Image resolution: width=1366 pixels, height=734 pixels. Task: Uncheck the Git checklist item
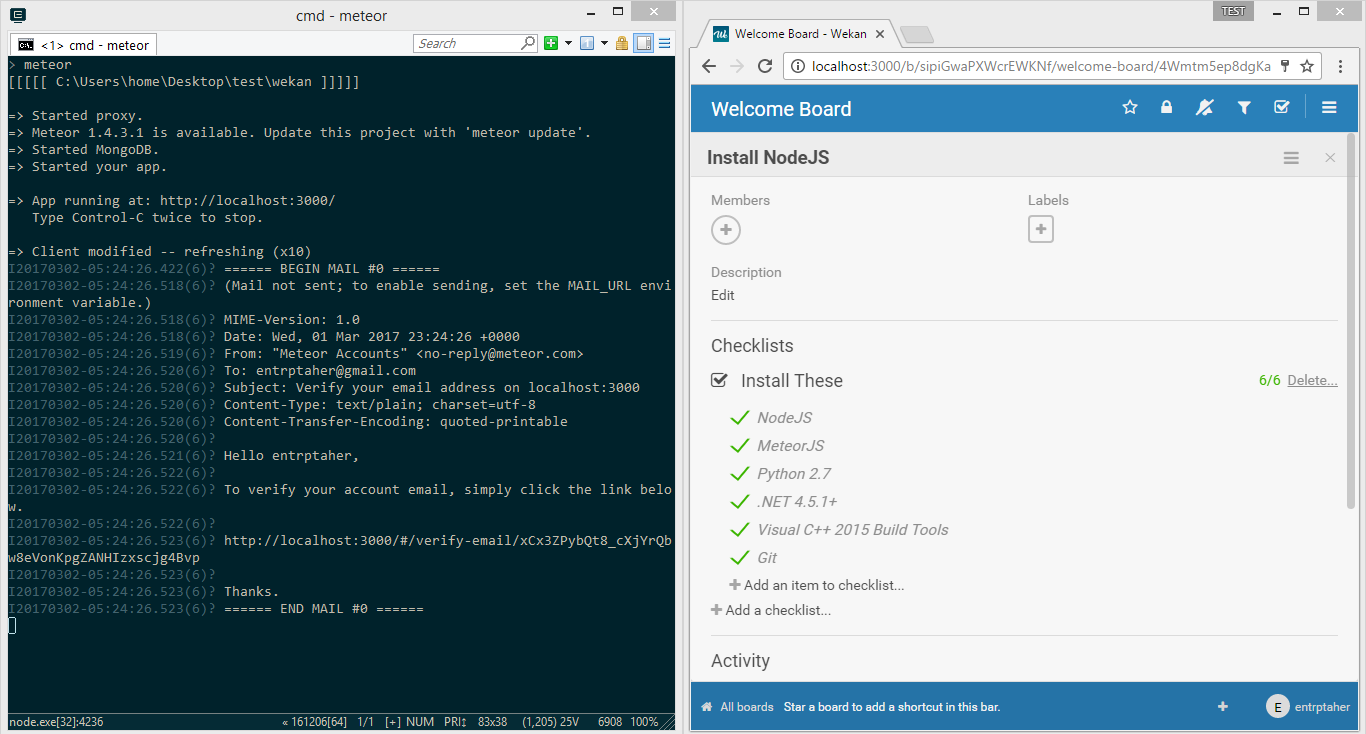[739, 557]
